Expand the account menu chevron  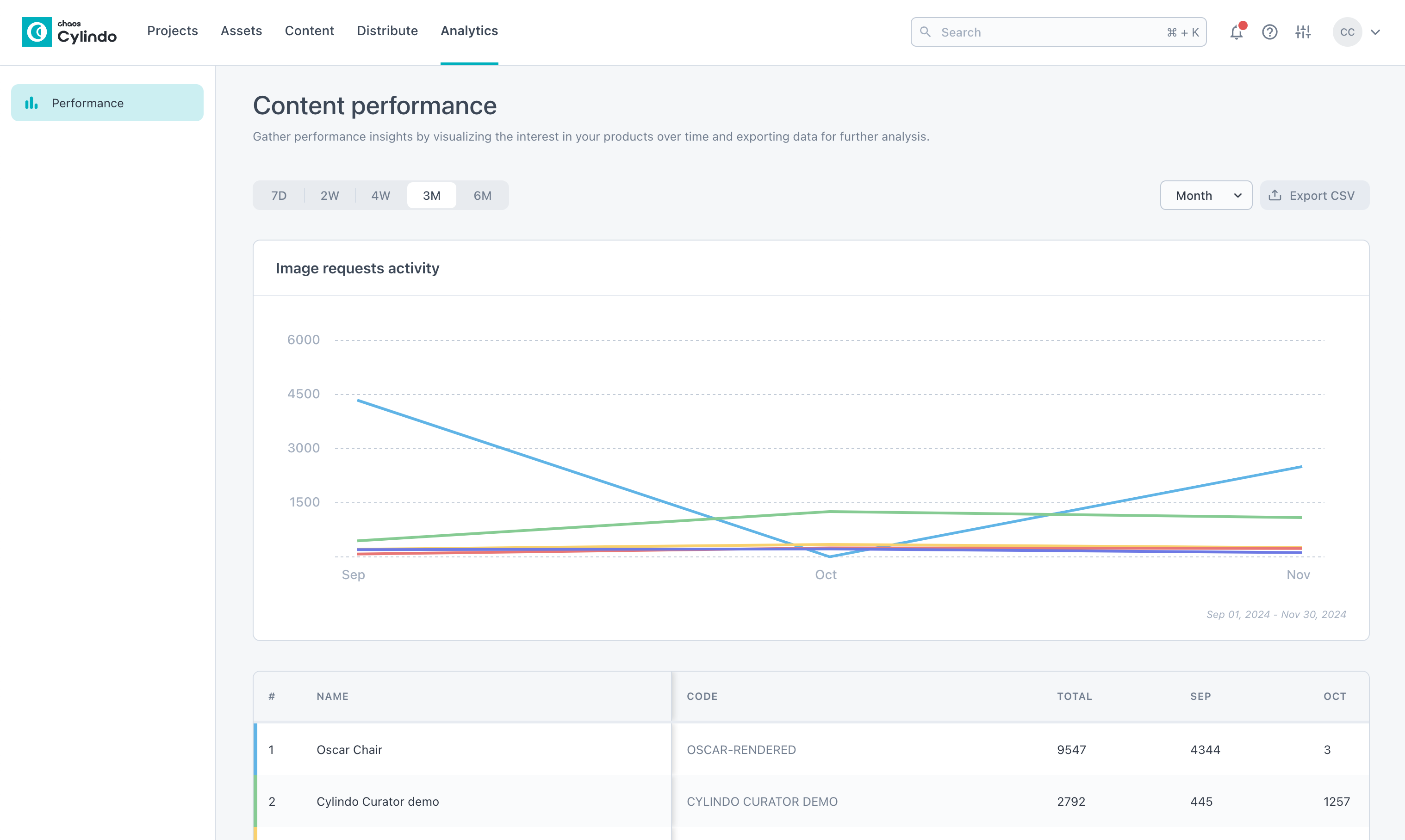pyautogui.click(x=1375, y=32)
